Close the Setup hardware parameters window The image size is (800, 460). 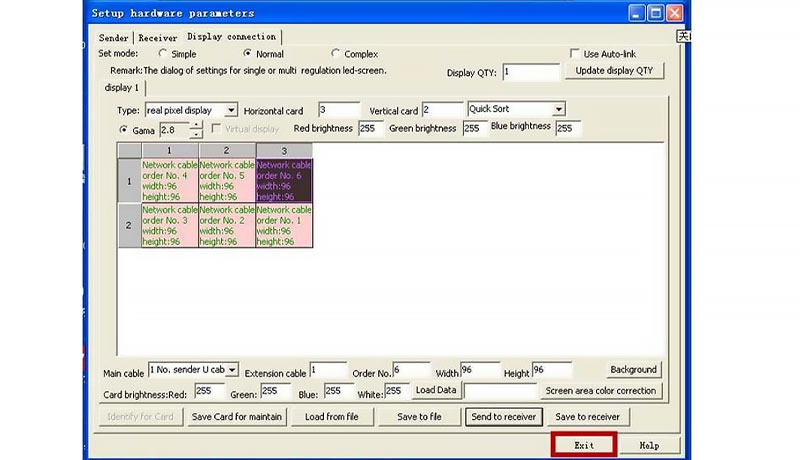[x=674, y=13]
